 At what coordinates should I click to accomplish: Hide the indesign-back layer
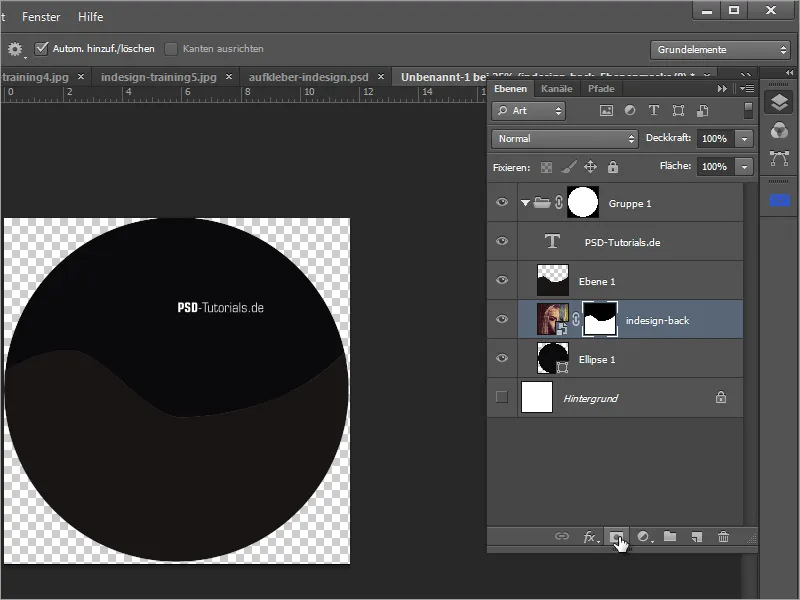(x=502, y=319)
